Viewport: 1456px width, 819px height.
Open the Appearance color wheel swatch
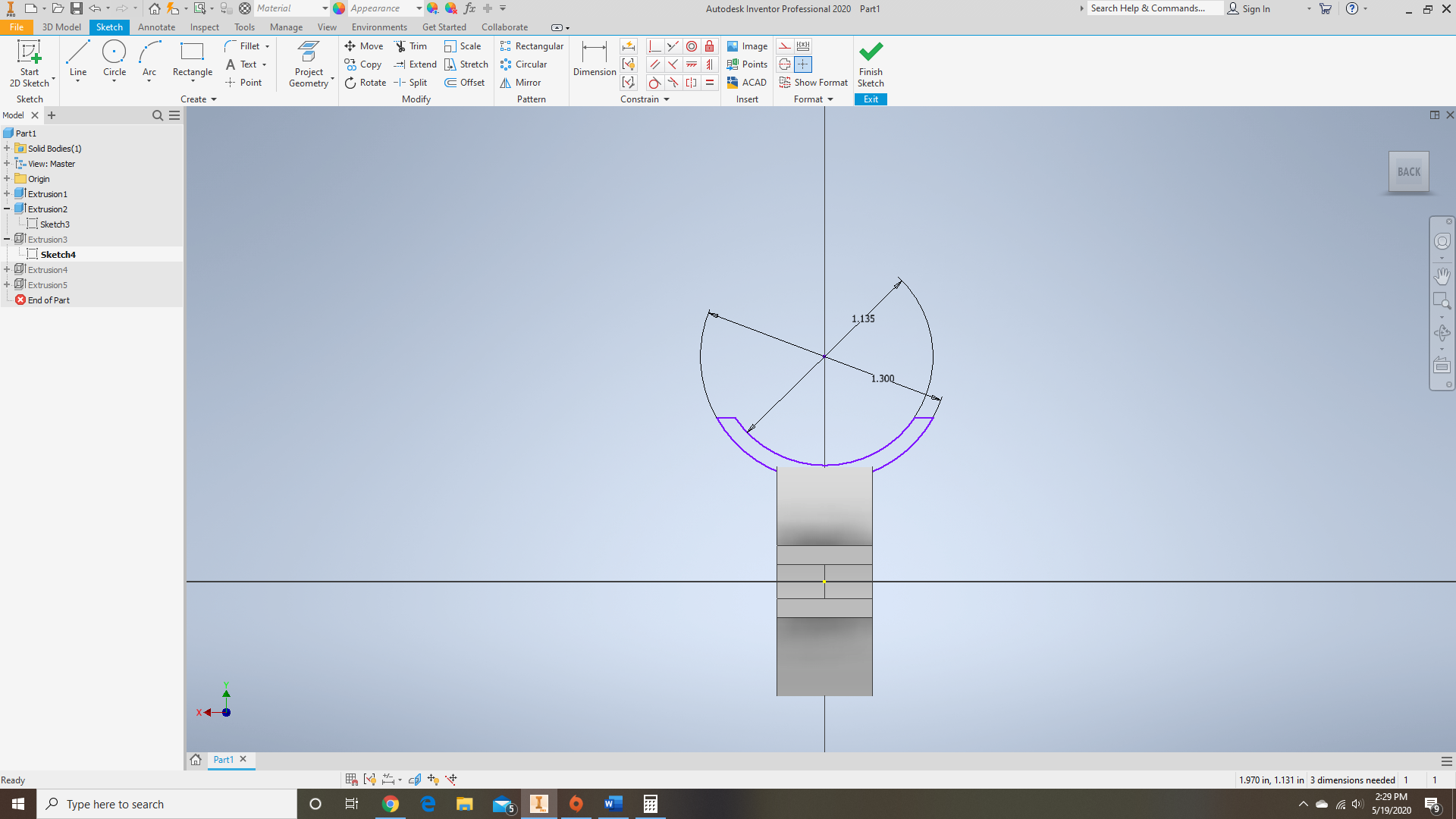(339, 8)
